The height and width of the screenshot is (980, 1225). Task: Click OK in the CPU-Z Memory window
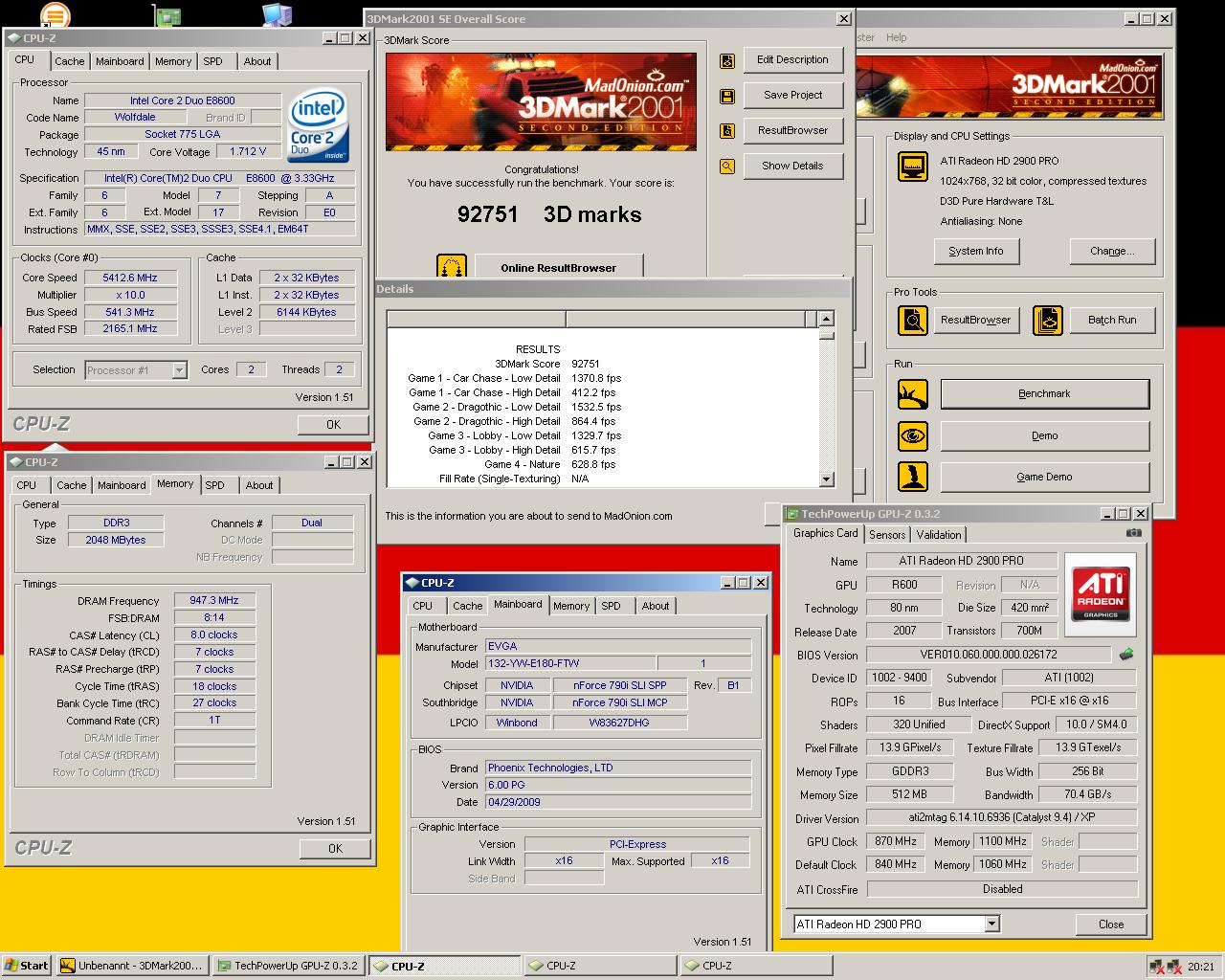[335, 848]
